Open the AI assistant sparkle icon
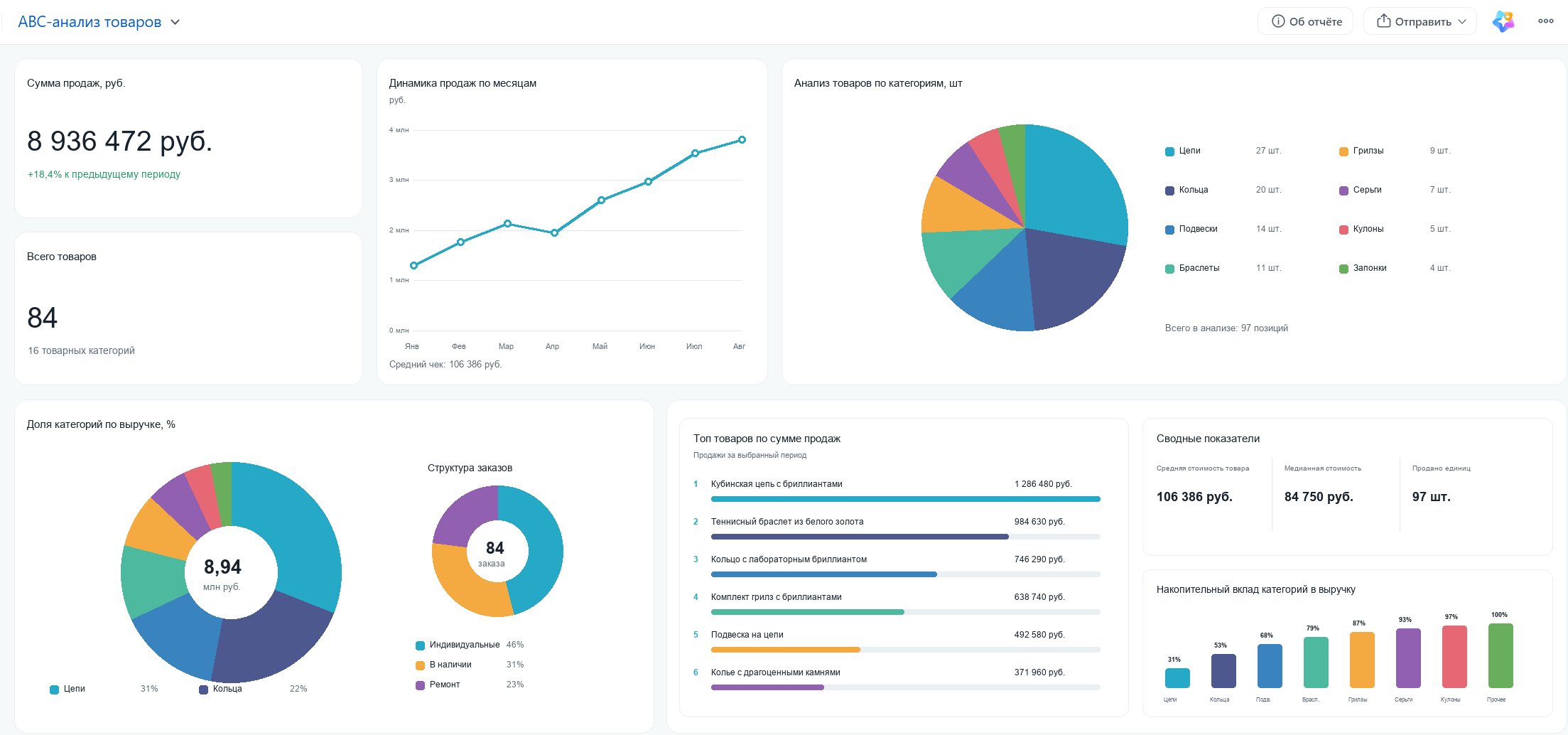Viewport: 1568px width, 735px height. tap(1503, 21)
